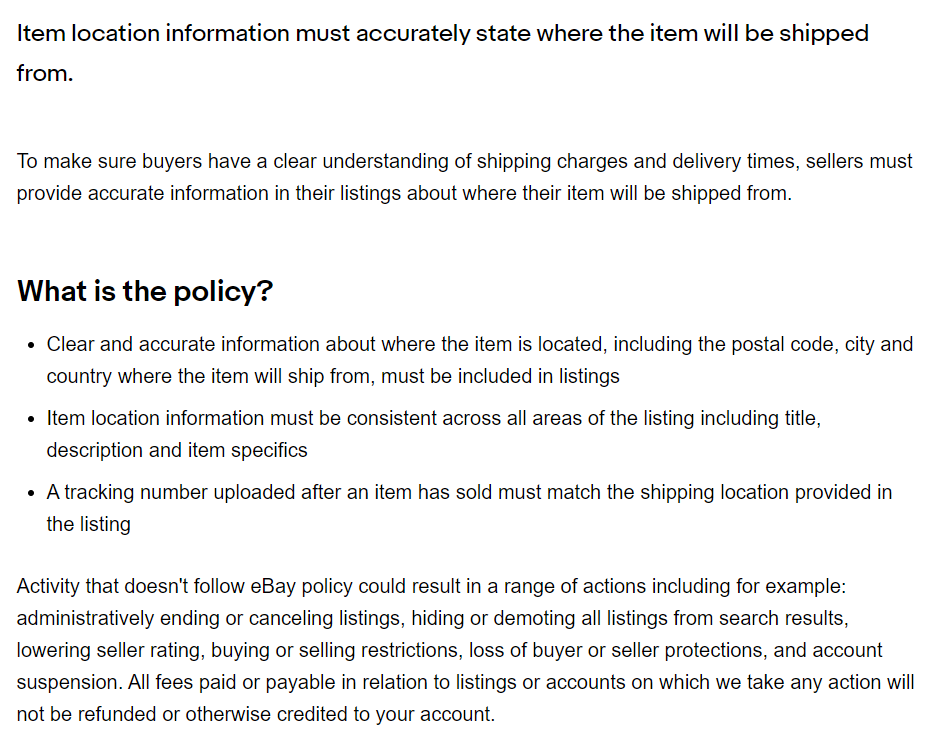Click the first bullet about postal code
Viewport: 936px width, 742px height.
click(x=480, y=360)
